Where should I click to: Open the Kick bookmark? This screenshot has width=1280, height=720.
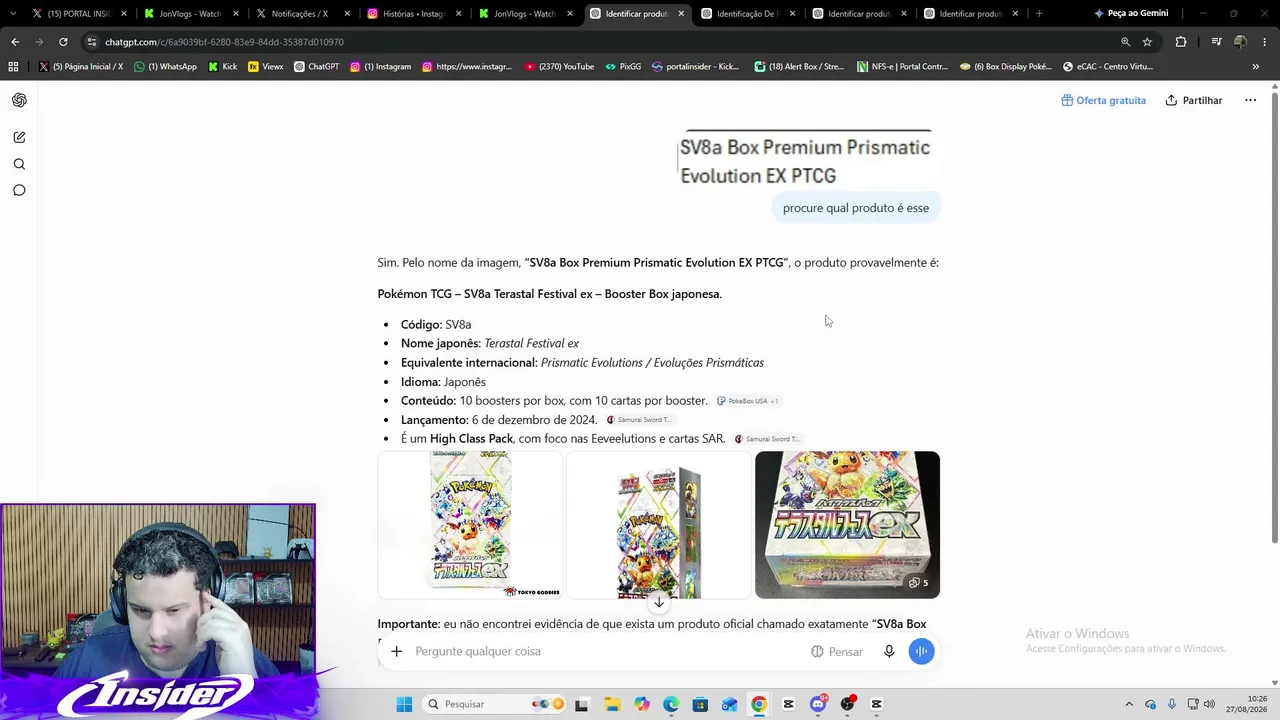pos(223,66)
